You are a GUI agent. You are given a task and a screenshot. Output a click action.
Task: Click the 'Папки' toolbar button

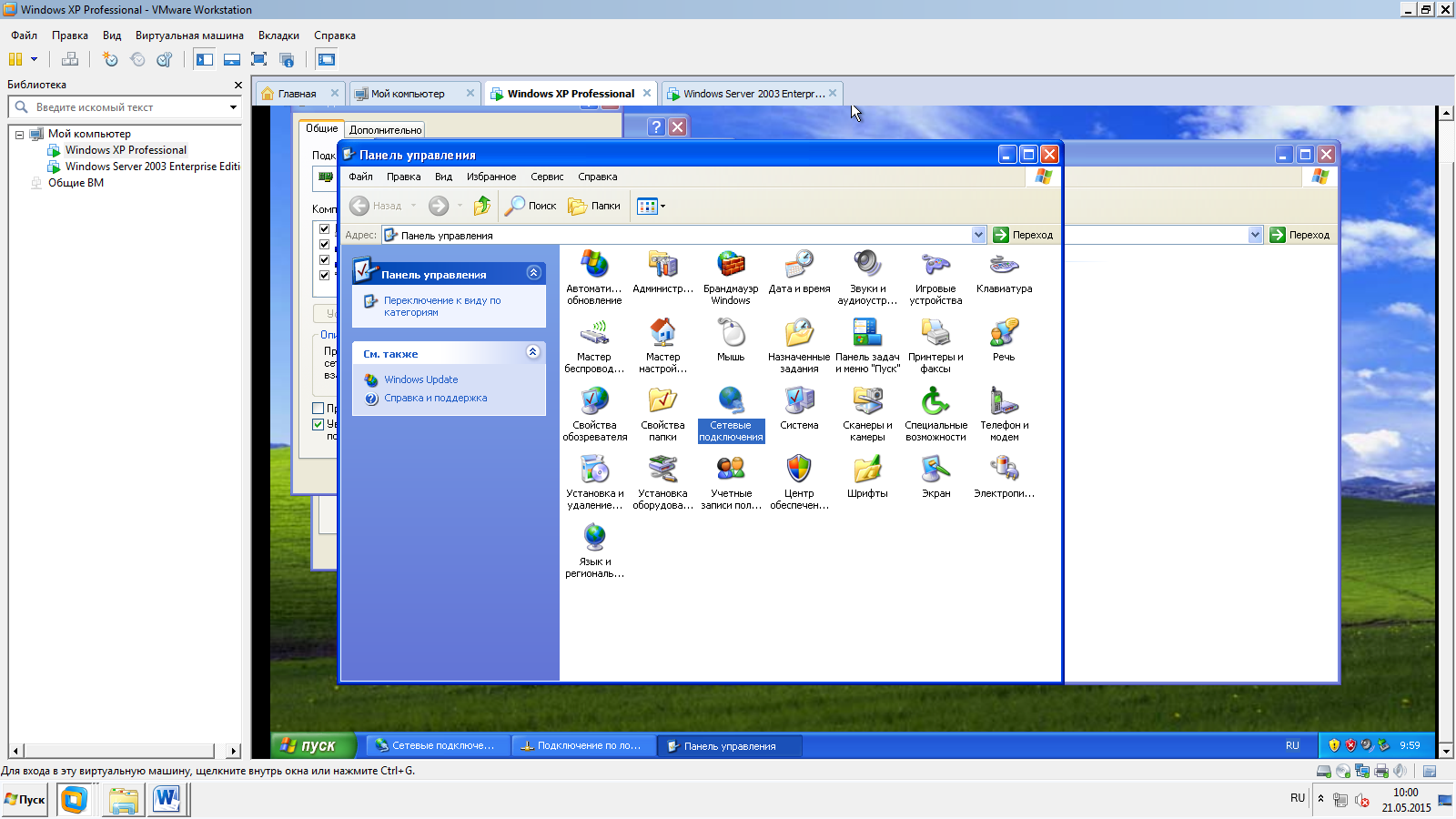595,206
